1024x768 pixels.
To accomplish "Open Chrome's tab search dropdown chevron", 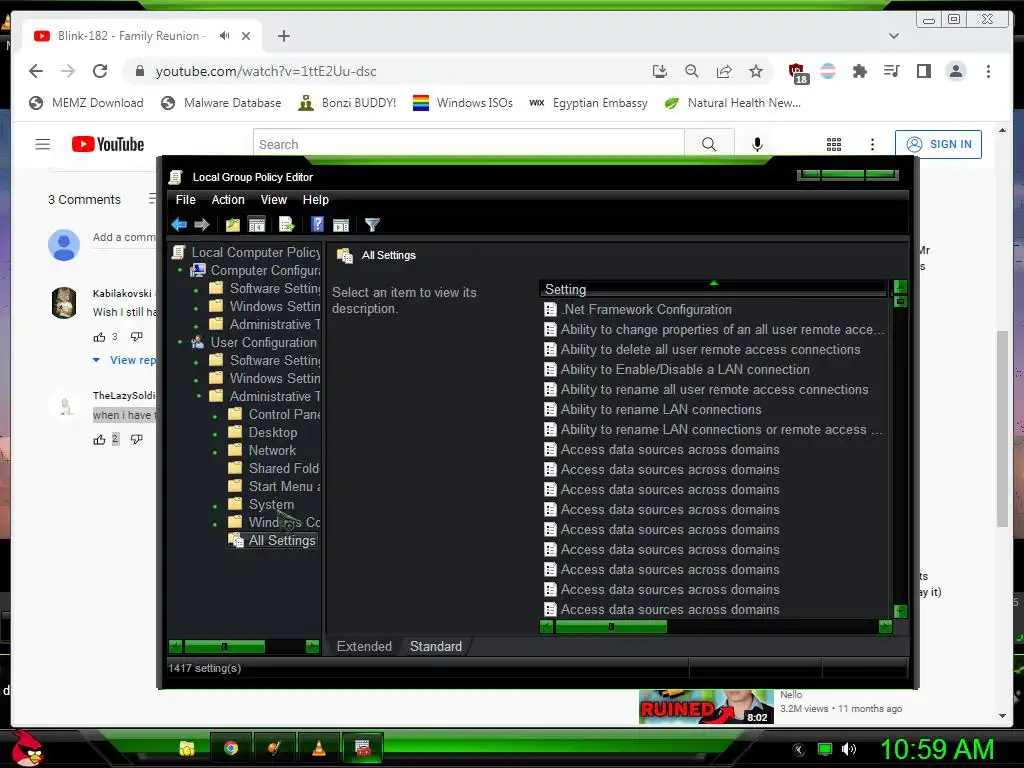I will [x=894, y=36].
